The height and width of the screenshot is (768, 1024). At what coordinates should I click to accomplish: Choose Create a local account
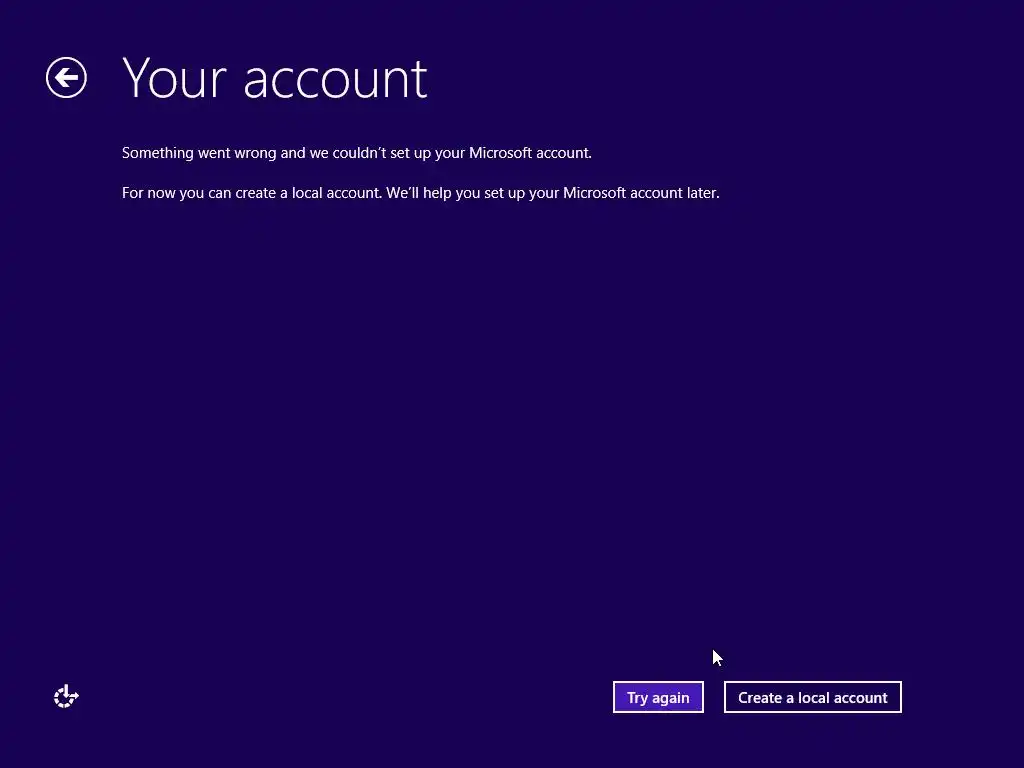(x=812, y=697)
